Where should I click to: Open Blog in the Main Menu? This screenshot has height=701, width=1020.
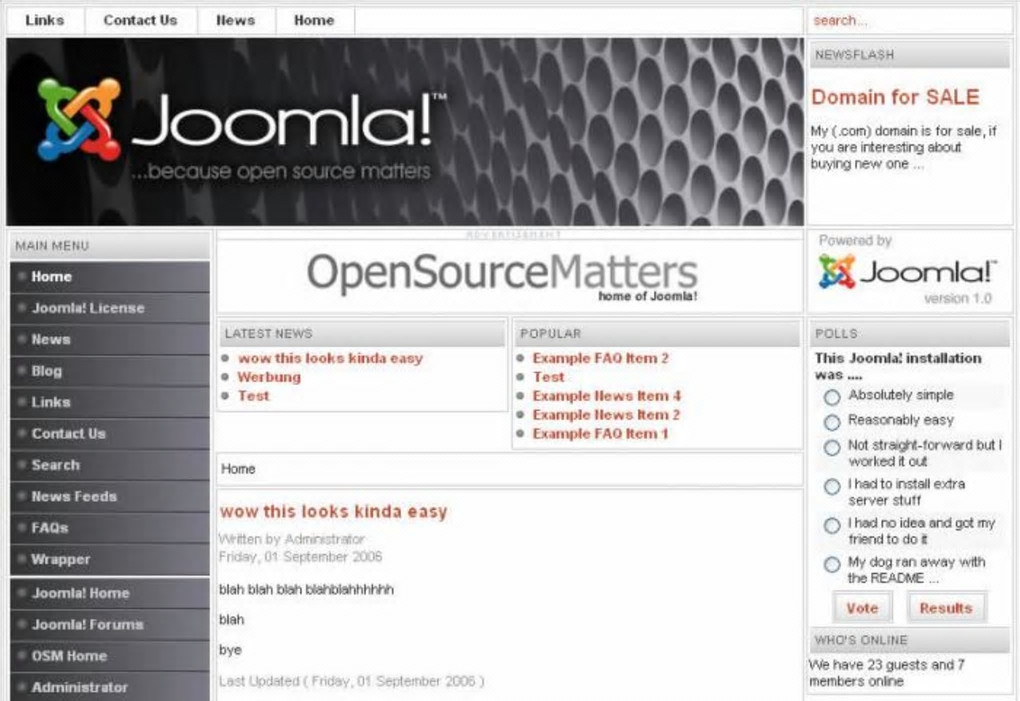110,371
